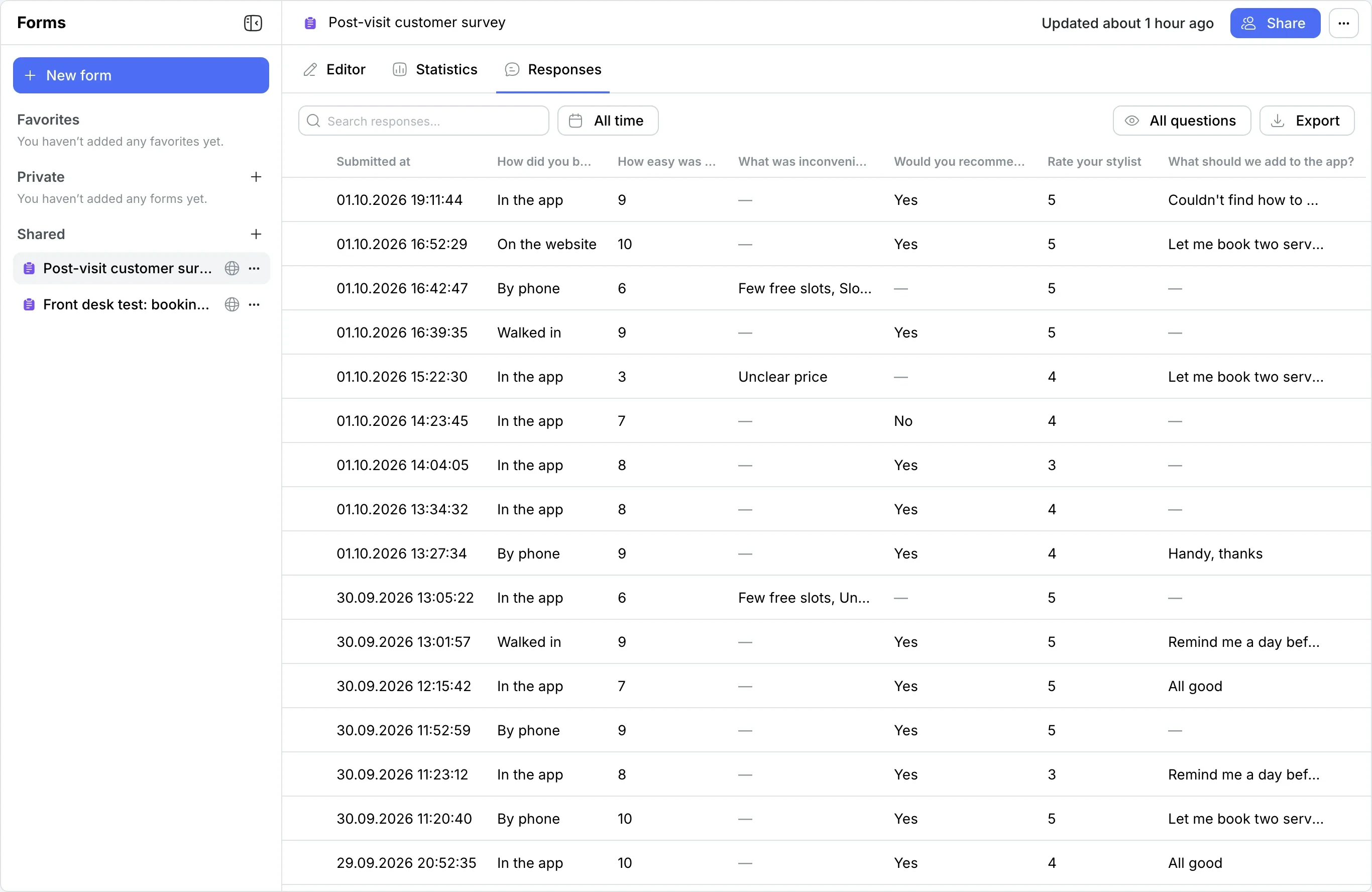Switch to the Editor tab
Image resolution: width=1372 pixels, height=892 pixels.
tap(334, 70)
